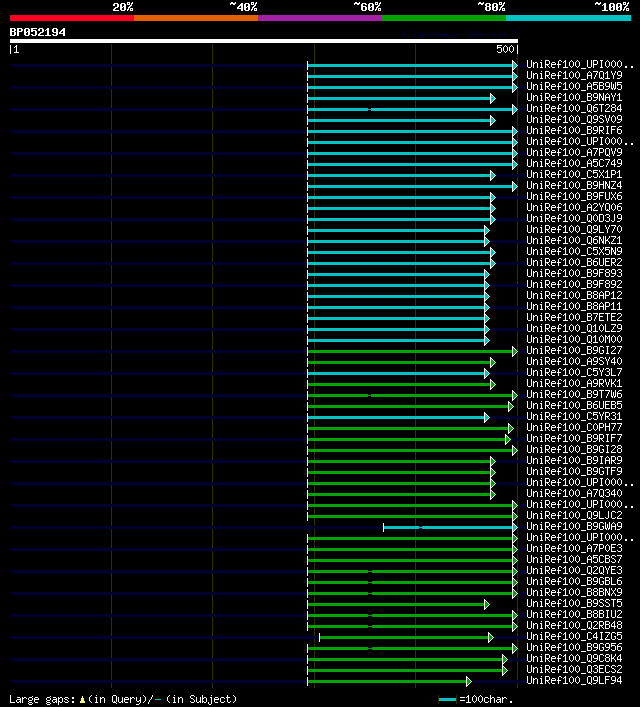Select the UniRef100_A7Q340 label

[574, 493]
